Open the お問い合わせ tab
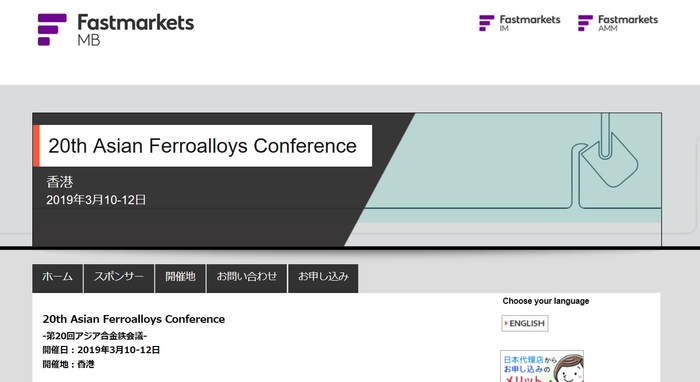The height and width of the screenshot is (382, 700). pos(247,278)
